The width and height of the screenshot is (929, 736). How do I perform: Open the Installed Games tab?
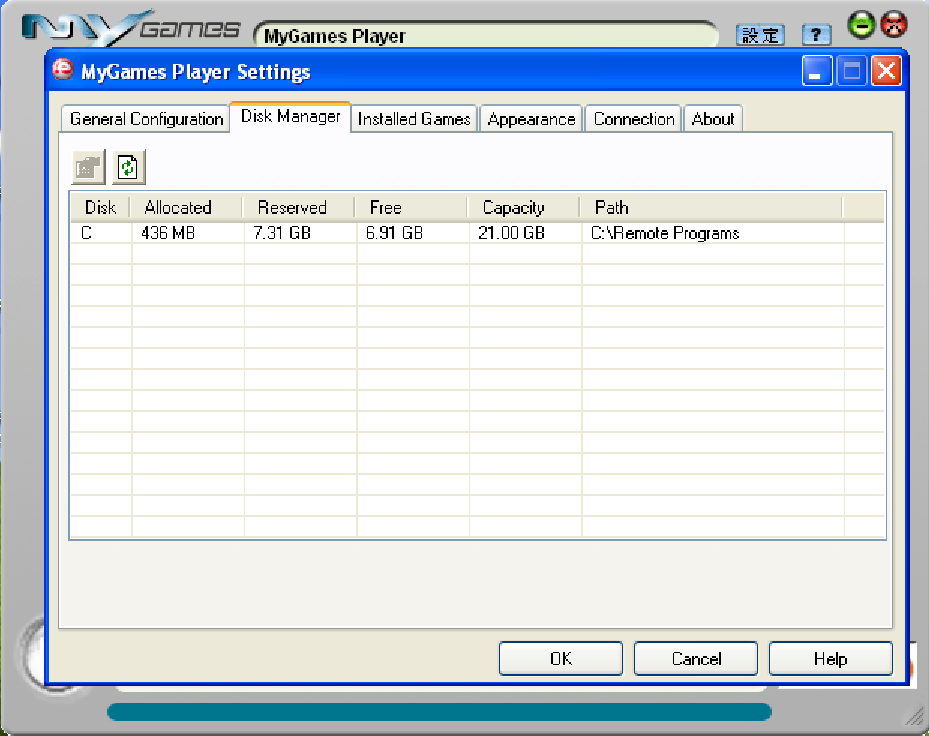(x=414, y=119)
